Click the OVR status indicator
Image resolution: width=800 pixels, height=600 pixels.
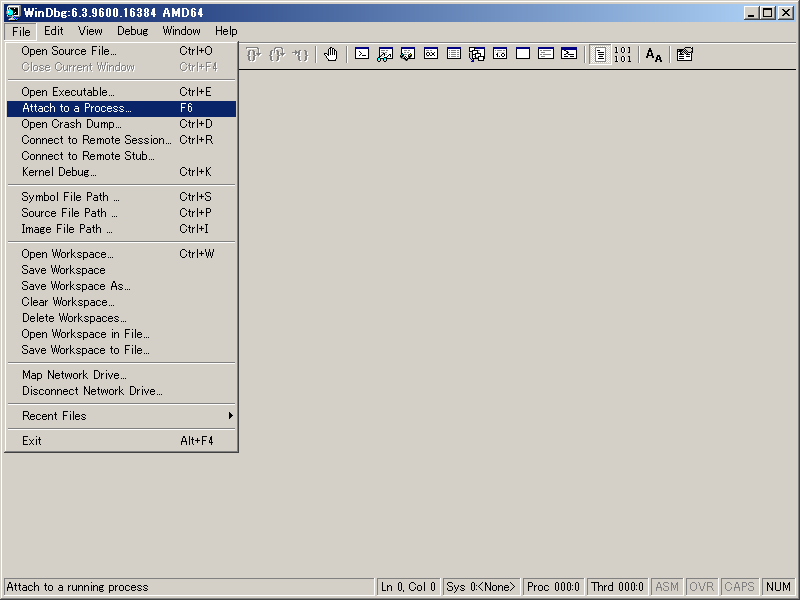(702, 587)
